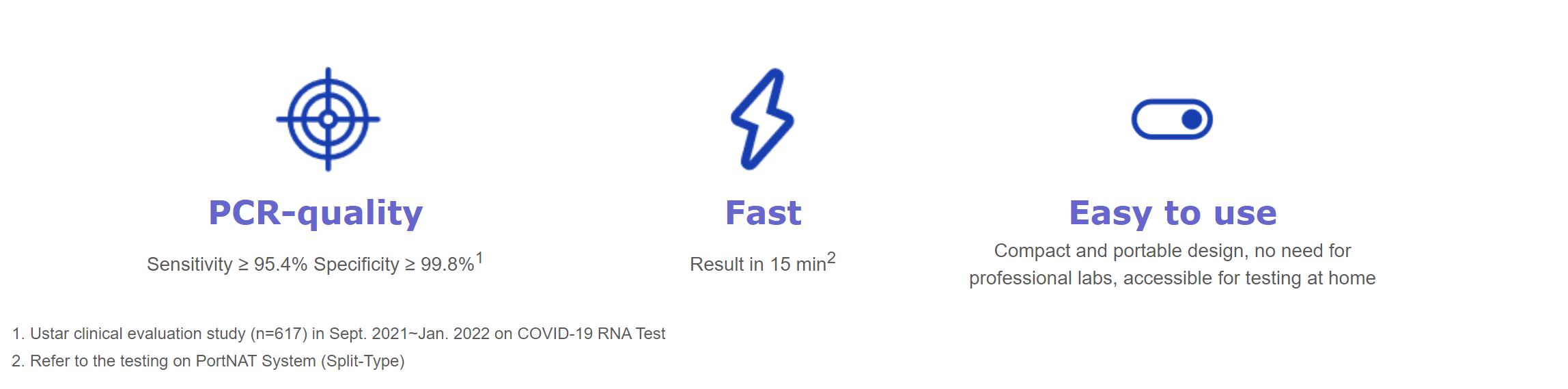Viewport: 1568px width, 389px height.
Task: Click the lightning bolt icon
Action: (762, 119)
